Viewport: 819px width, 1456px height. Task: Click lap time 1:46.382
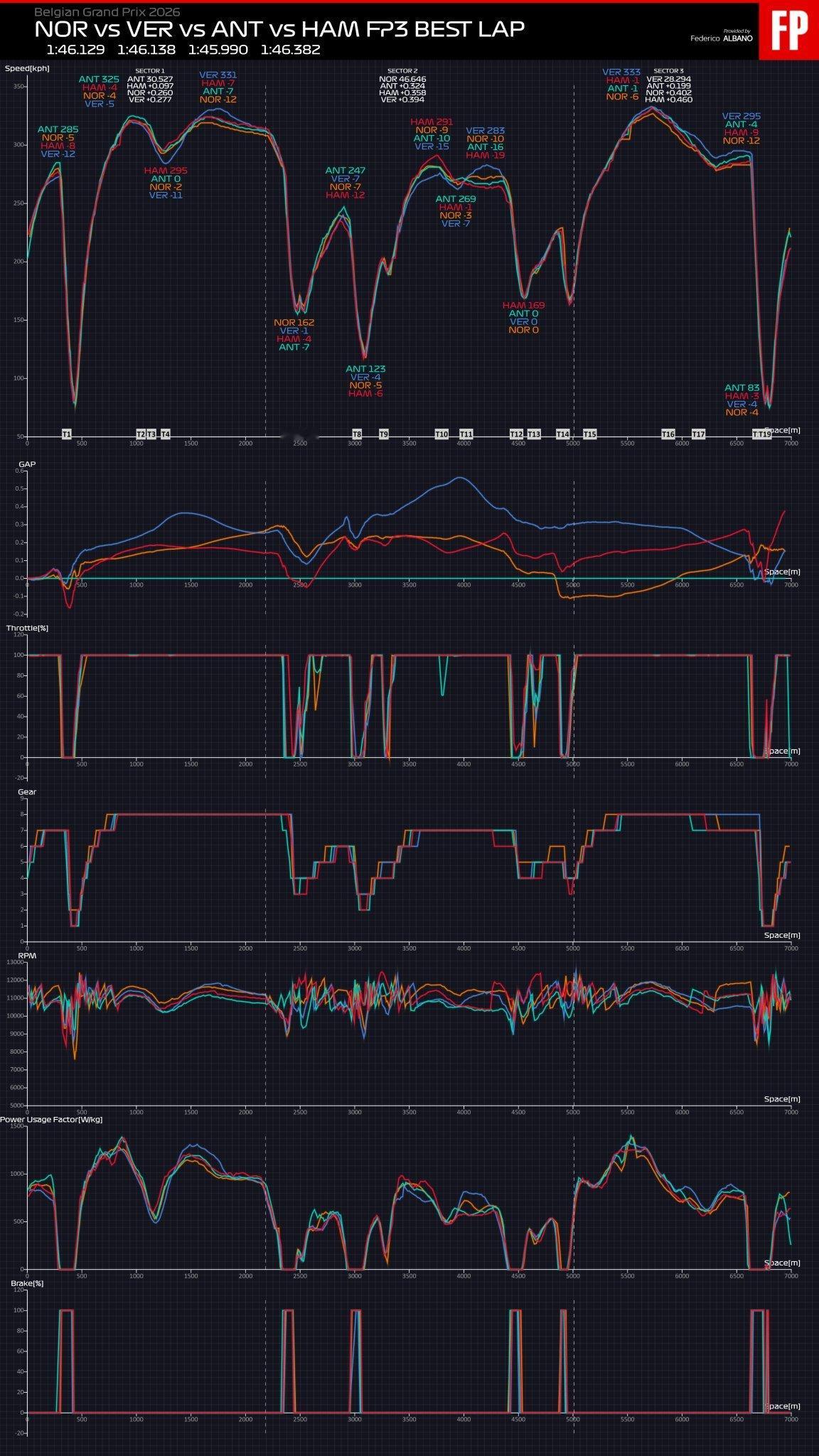pyautogui.click(x=290, y=50)
